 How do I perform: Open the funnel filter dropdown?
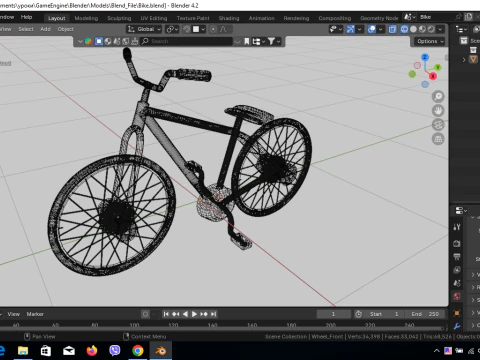click(x=274, y=41)
